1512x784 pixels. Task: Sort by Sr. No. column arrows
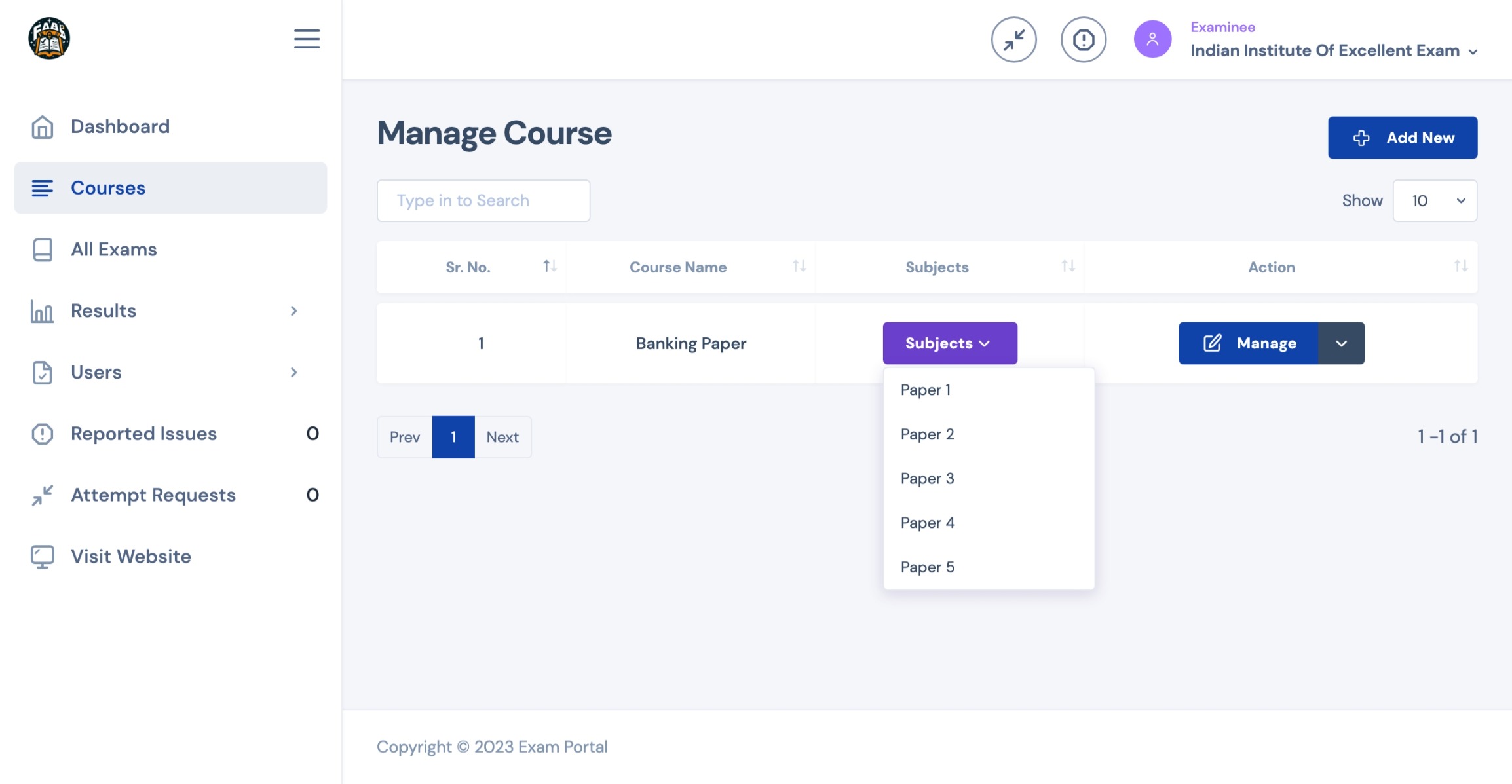point(550,266)
